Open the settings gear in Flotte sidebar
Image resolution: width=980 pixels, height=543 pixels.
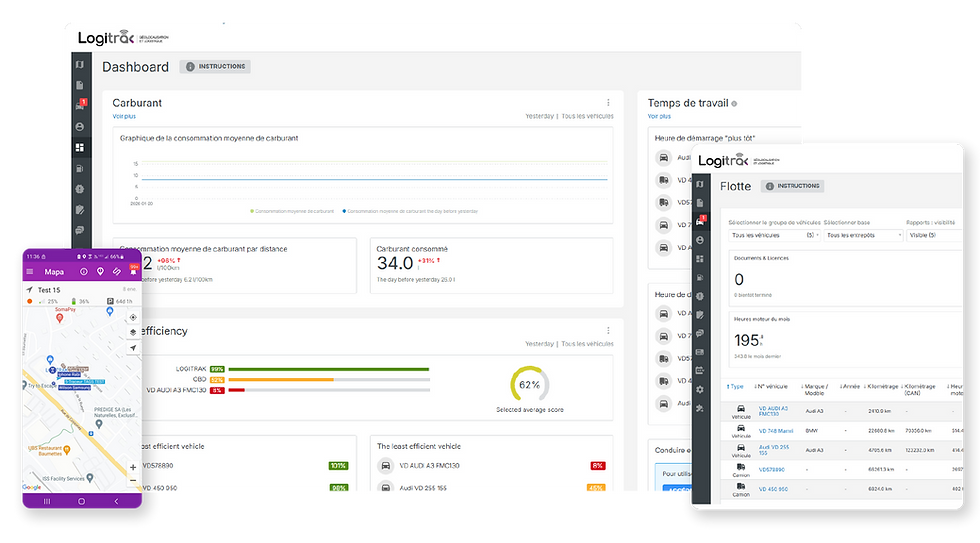point(700,389)
